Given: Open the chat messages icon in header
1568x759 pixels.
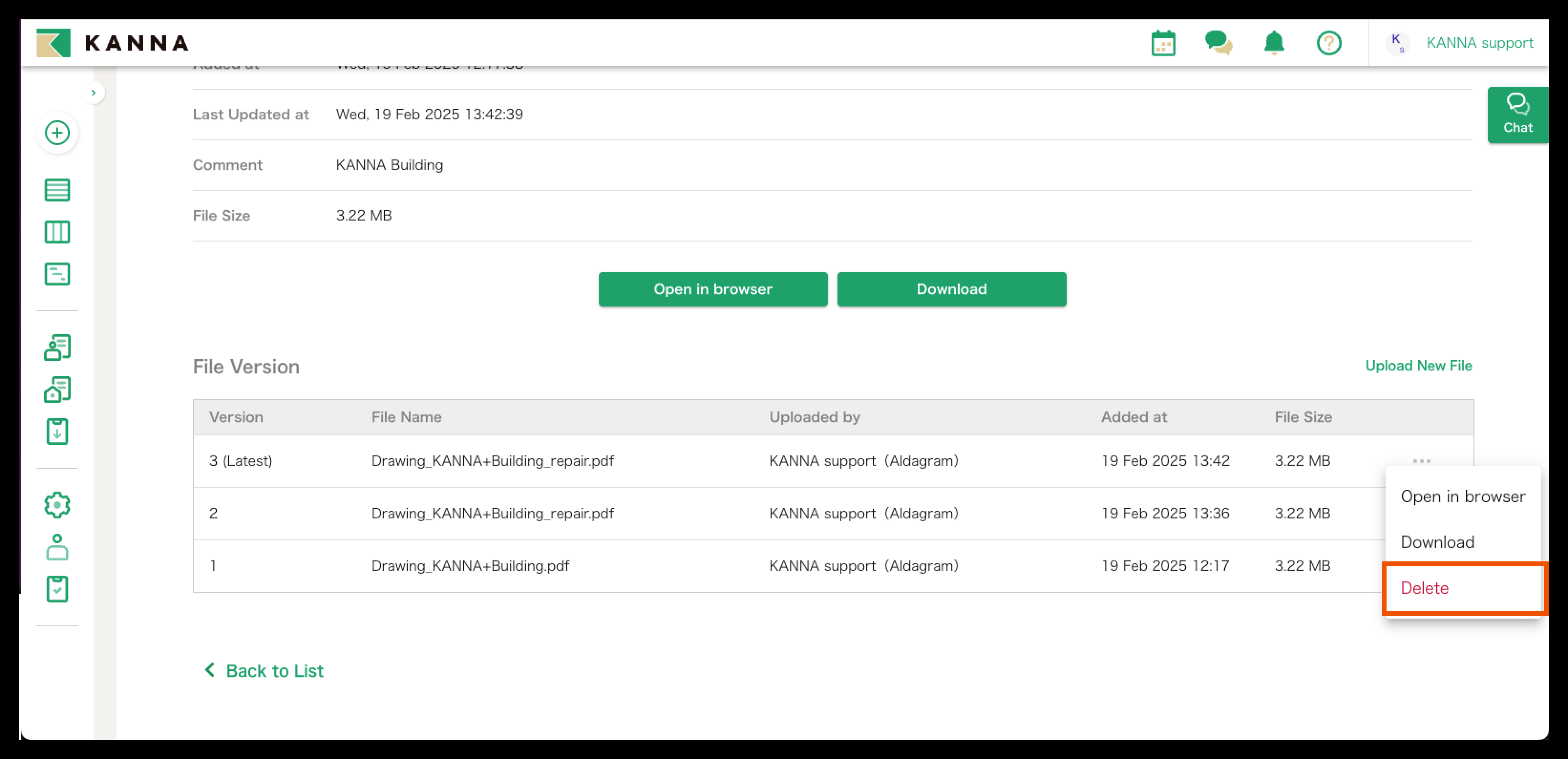Looking at the screenshot, I should (x=1218, y=43).
